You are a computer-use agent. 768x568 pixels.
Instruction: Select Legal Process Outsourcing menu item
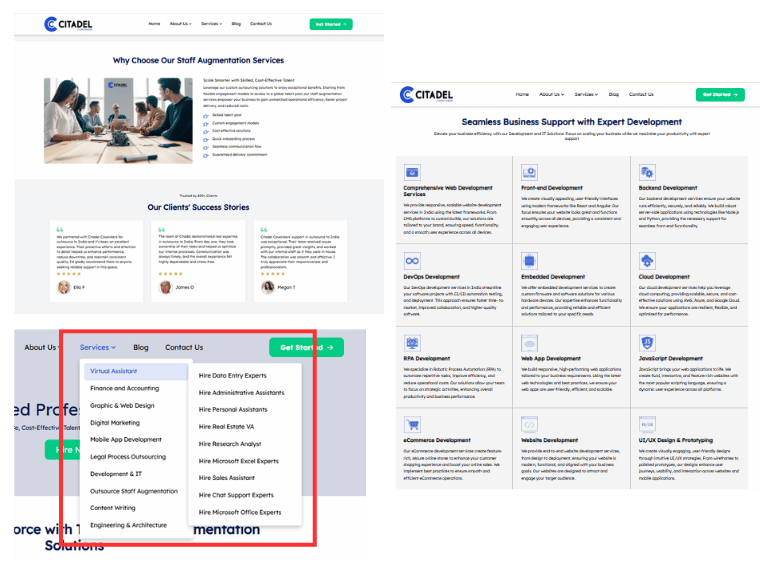(128, 456)
